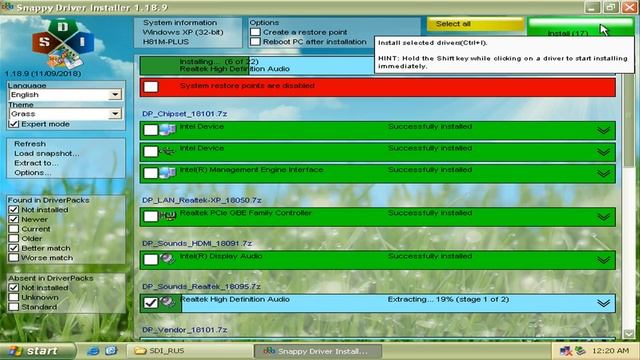Click the DP_LAN_Realtek-XP_18050.7z pack header
640x360 pixels.
tap(202, 200)
